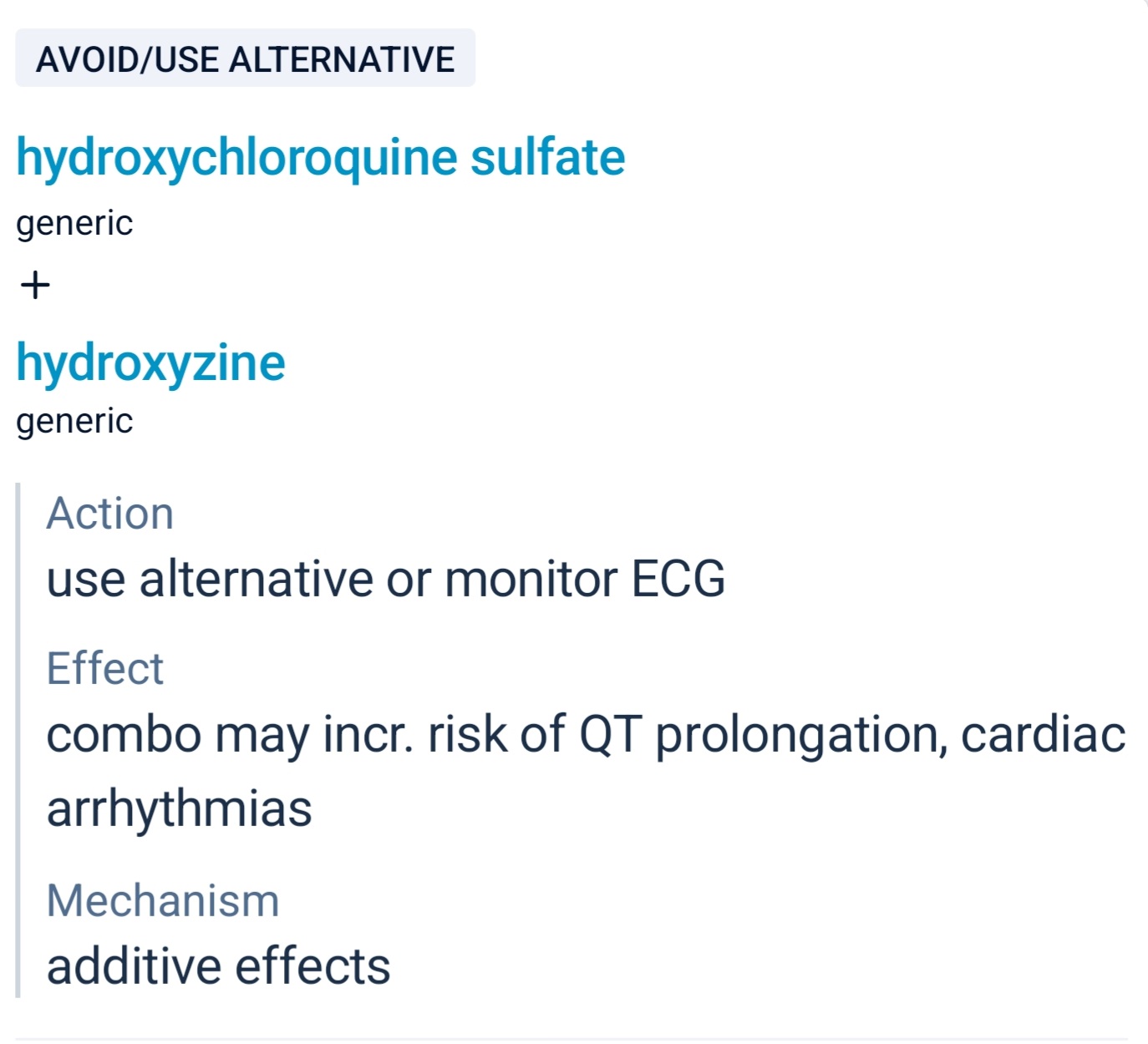Click the horizontal divider line at bottom
Viewport: 1148px width, 1044px height.
pos(573,1039)
